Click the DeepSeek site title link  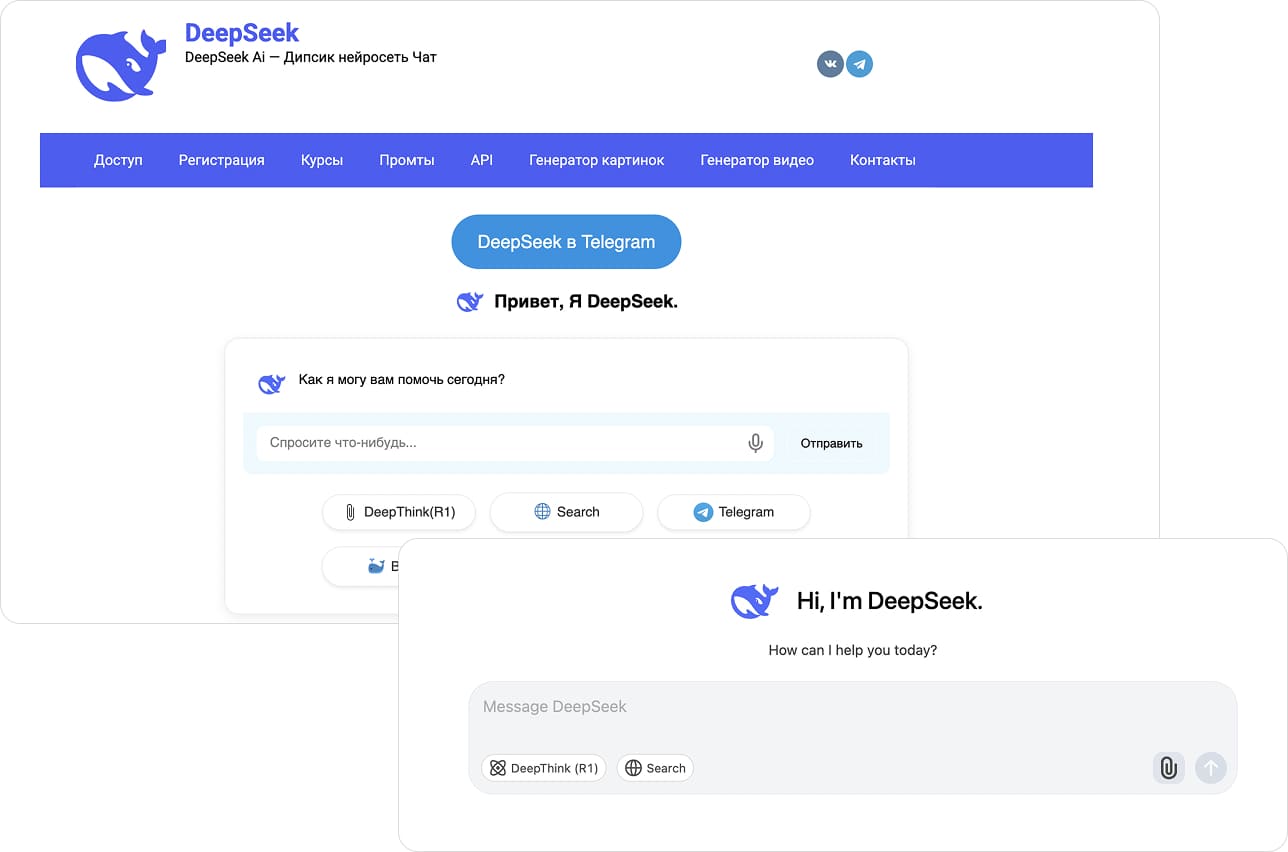242,33
